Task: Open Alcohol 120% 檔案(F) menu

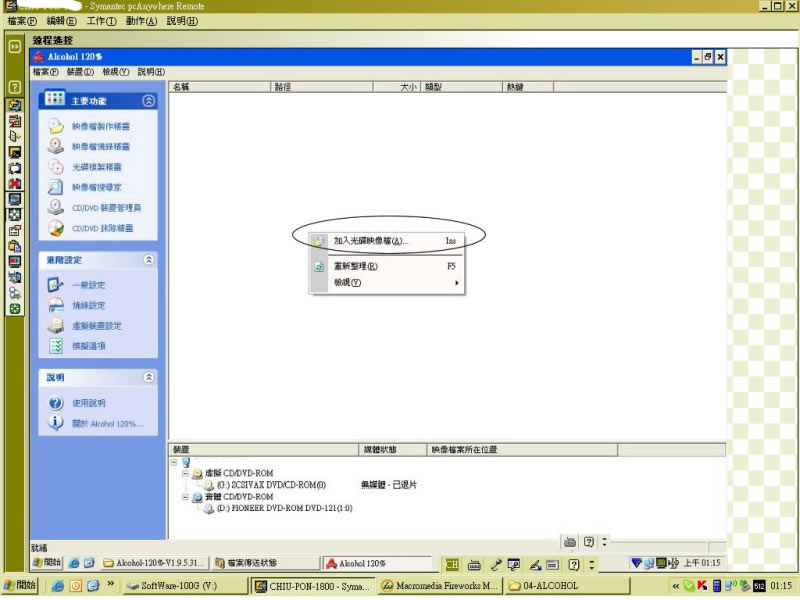Action: click(46, 72)
